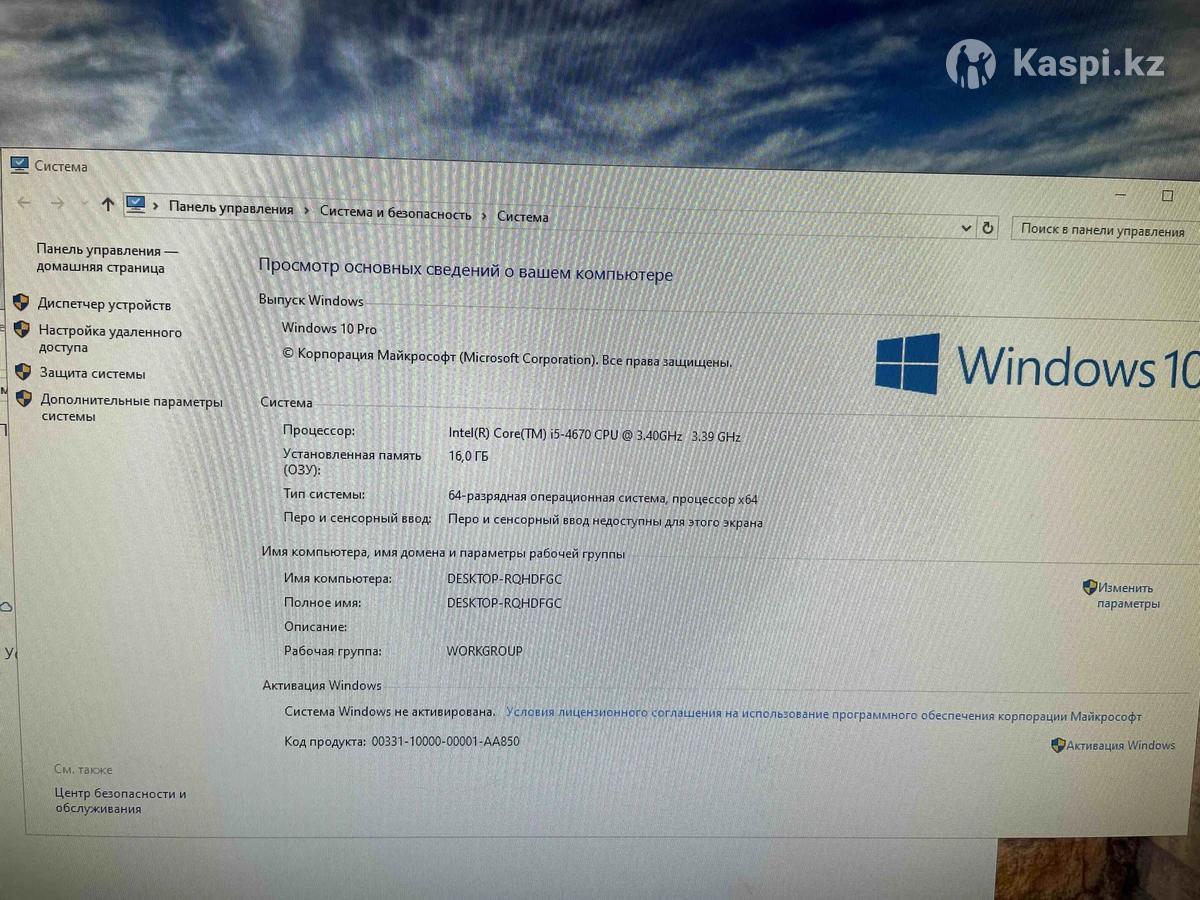Go up one level with up arrow

107,204
